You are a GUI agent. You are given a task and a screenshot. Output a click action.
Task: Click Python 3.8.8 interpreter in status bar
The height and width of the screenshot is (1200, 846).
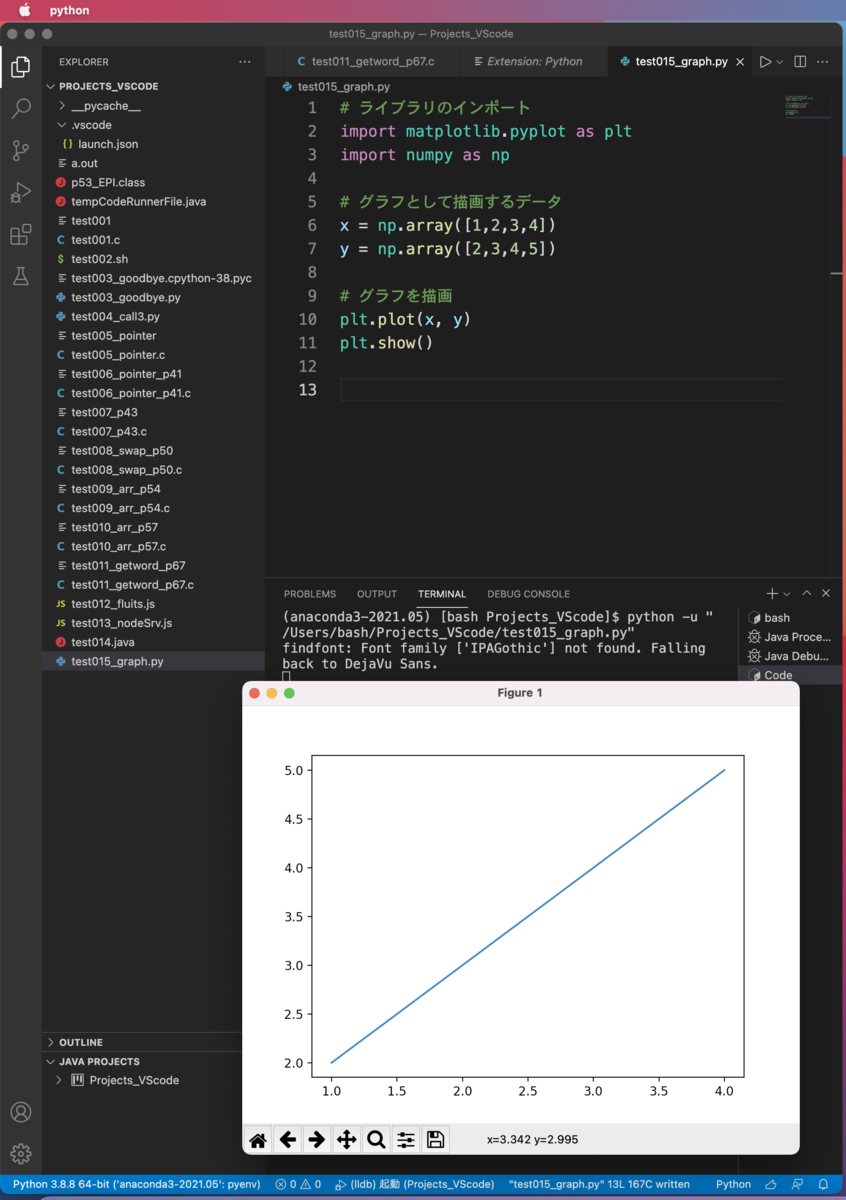tap(136, 1184)
